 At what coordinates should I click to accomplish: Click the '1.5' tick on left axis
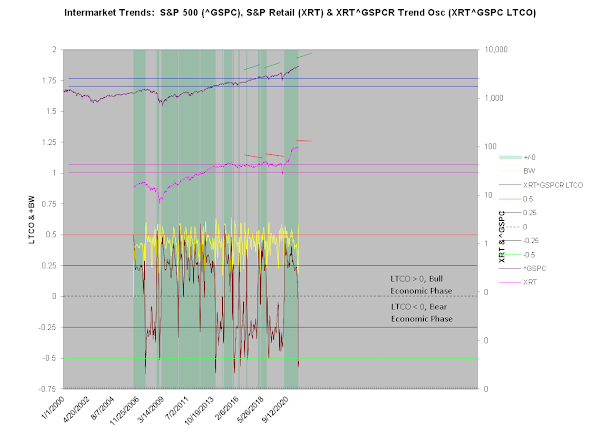(52, 111)
